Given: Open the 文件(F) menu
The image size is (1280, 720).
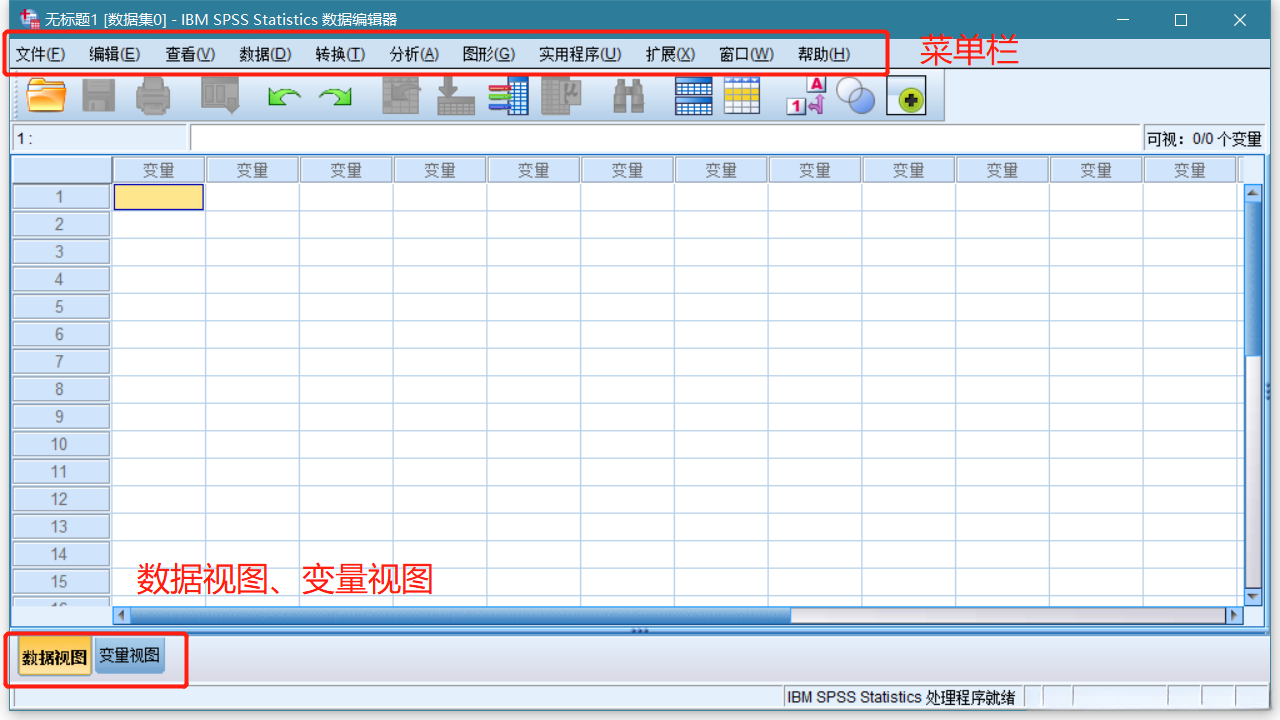Looking at the screenshot, I should (41, 54).
